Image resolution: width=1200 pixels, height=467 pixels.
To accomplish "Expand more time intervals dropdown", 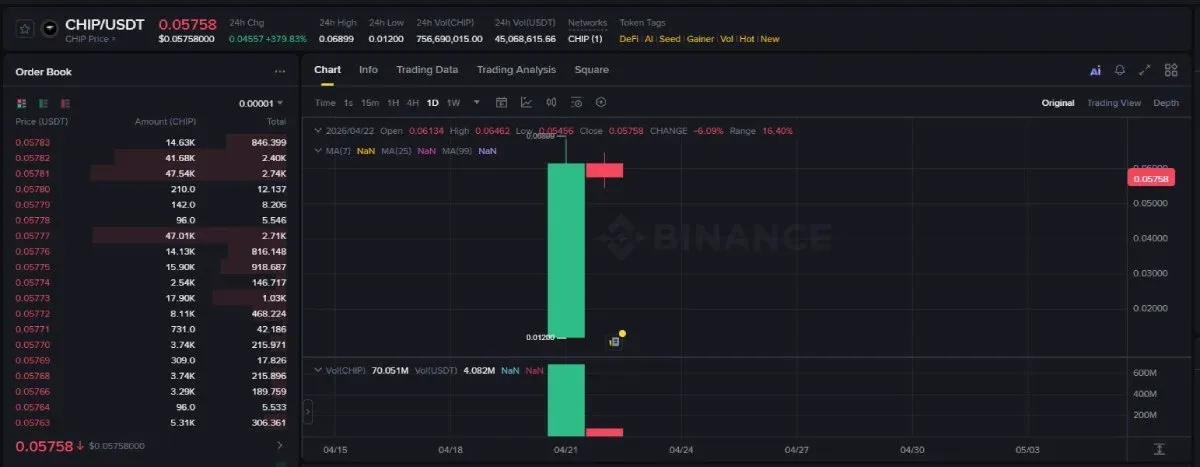I will tap(476, 102).
